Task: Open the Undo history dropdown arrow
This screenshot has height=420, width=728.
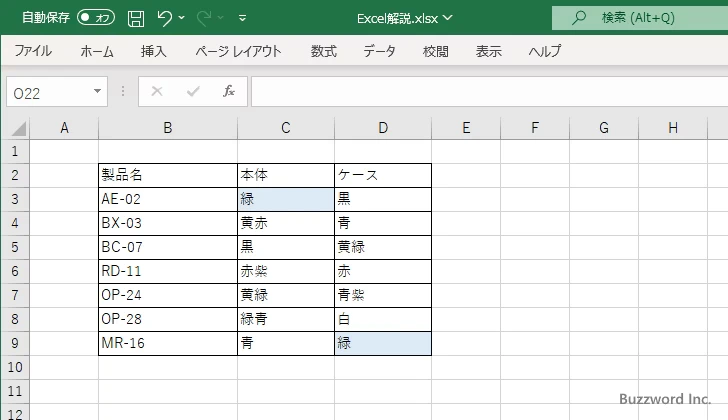Action: (x=182, y=18)
